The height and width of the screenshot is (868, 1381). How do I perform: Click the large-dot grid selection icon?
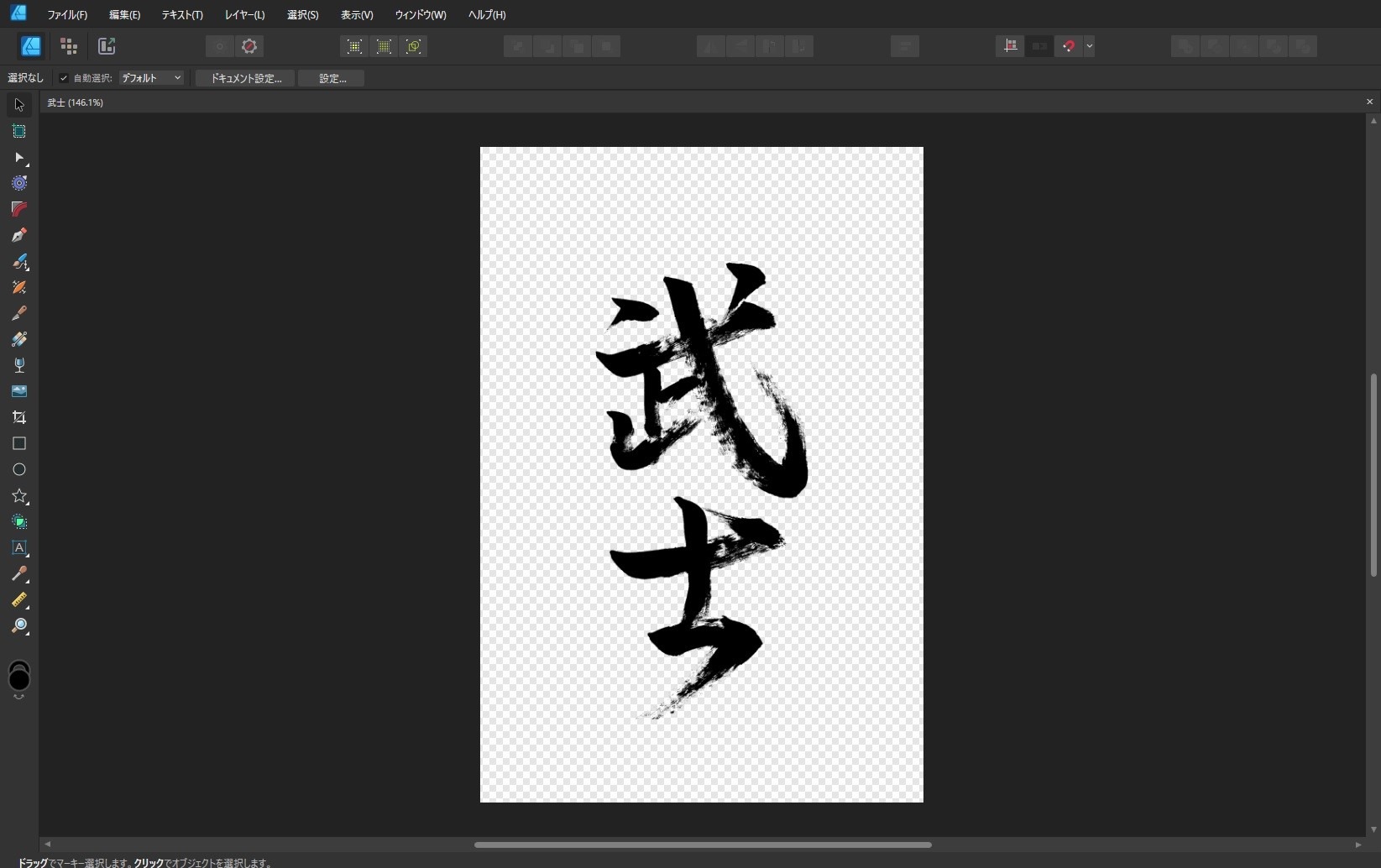[x=354, y=46]
